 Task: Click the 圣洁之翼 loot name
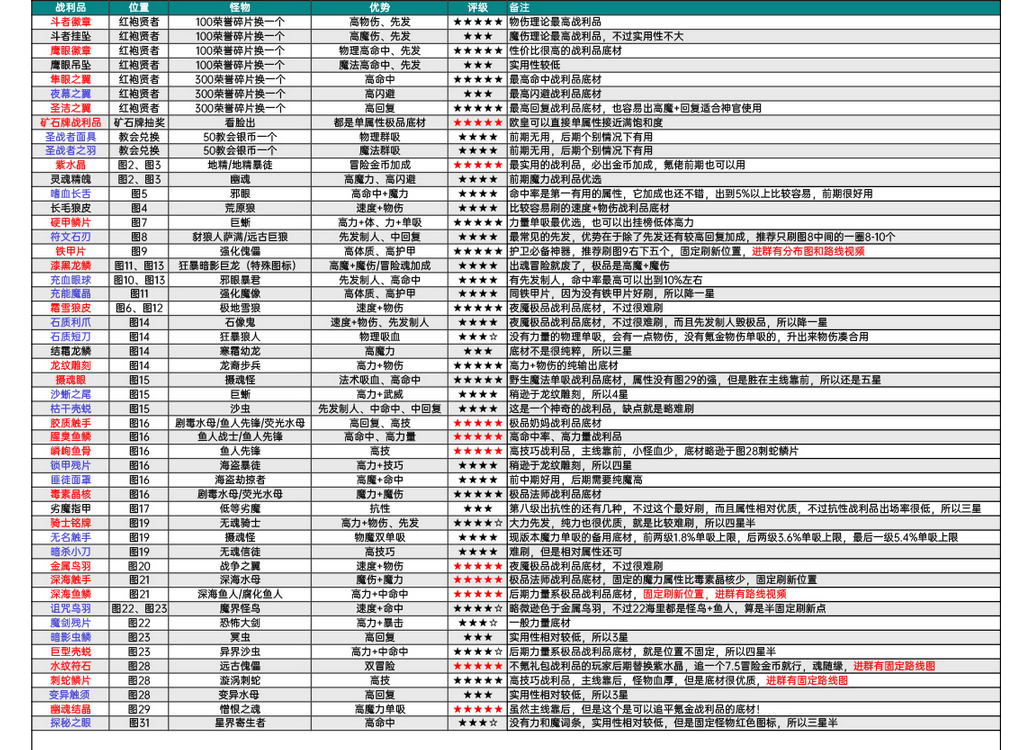70,108
